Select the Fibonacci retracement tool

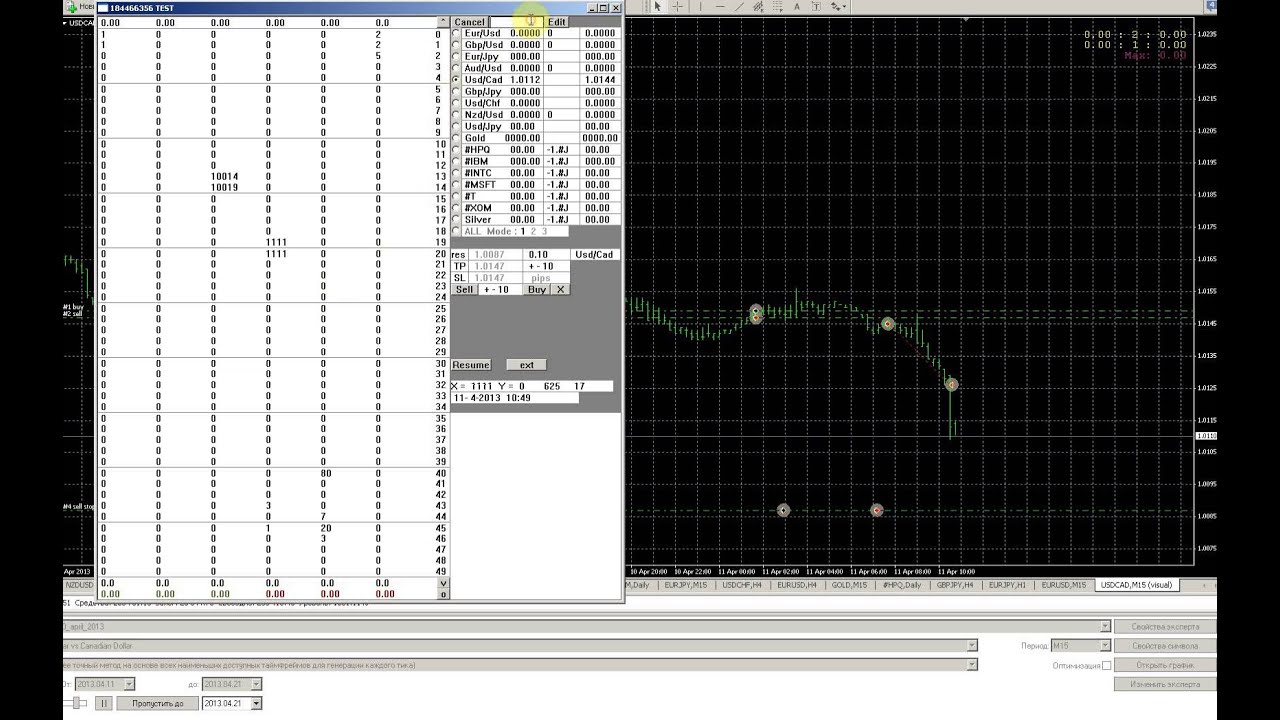point(778,6)
